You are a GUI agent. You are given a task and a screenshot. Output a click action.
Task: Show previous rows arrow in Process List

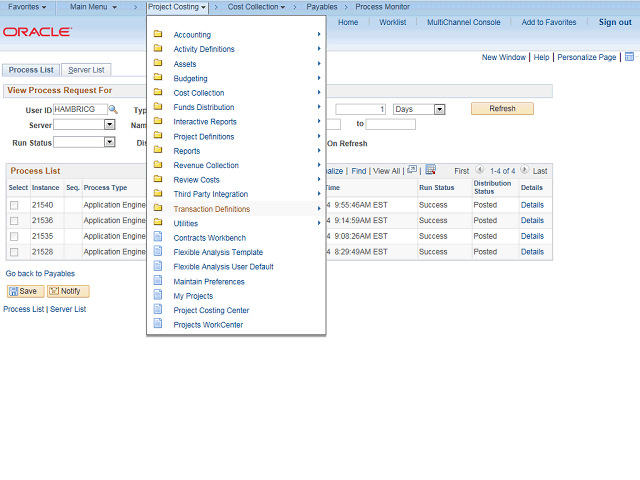click(x=480, y=169)
